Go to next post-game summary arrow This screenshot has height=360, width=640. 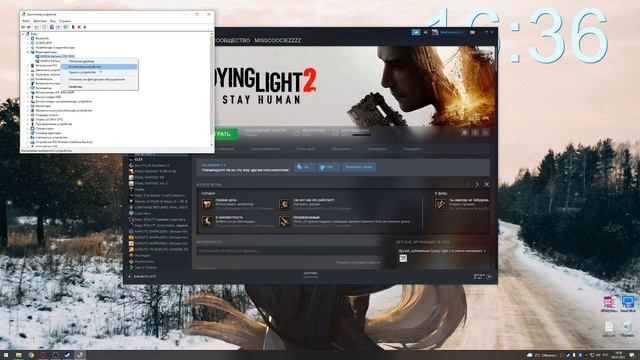point(477,184)
